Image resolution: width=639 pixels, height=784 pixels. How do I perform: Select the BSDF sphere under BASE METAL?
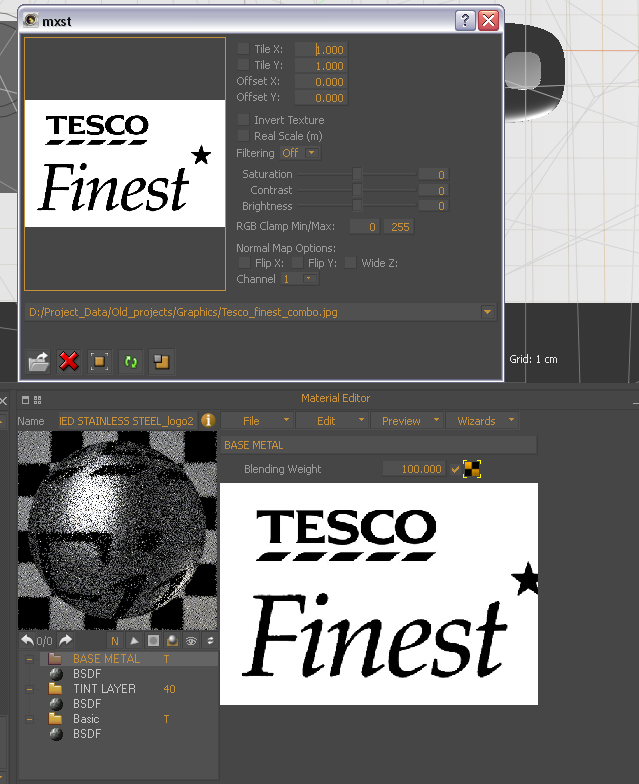click(x=56, y=674)
